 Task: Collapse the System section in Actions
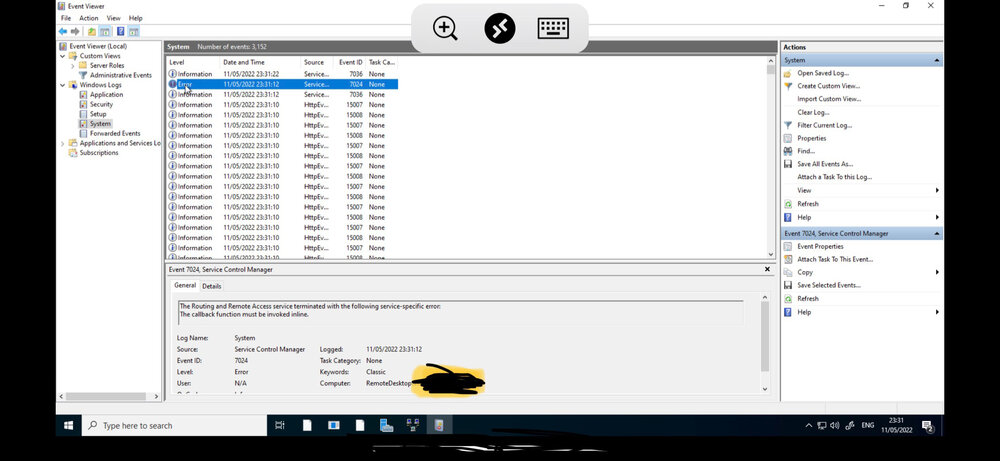pos(936,60)
